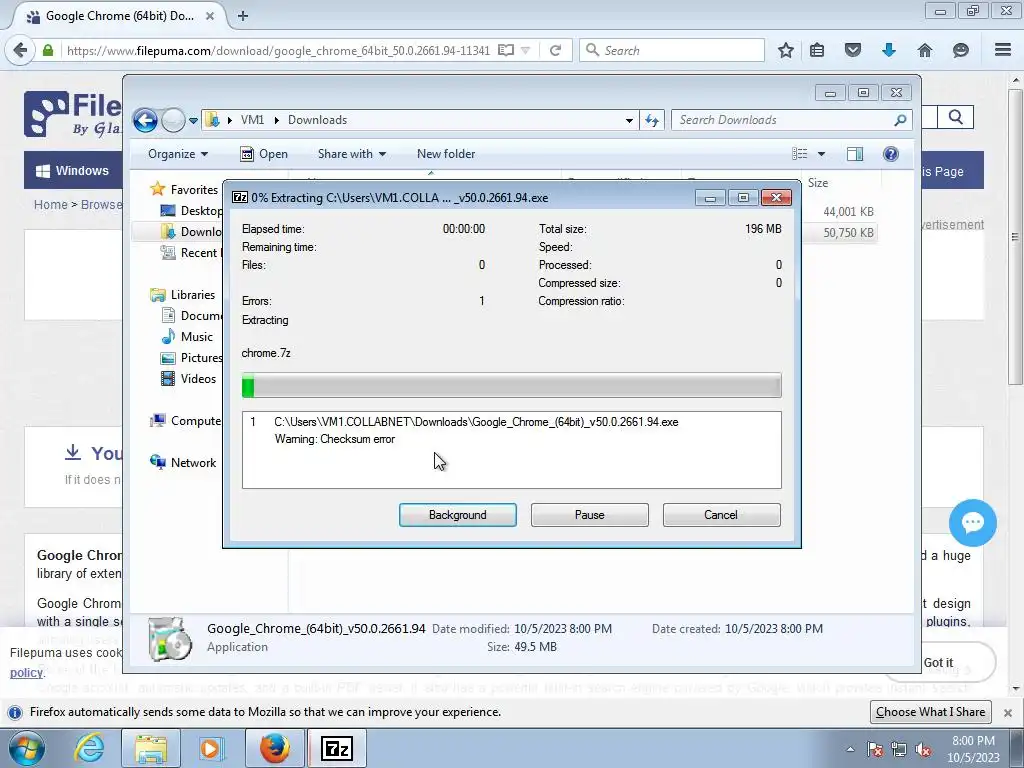Click the Explorer forward arrow button

click(x=173, y=120)
